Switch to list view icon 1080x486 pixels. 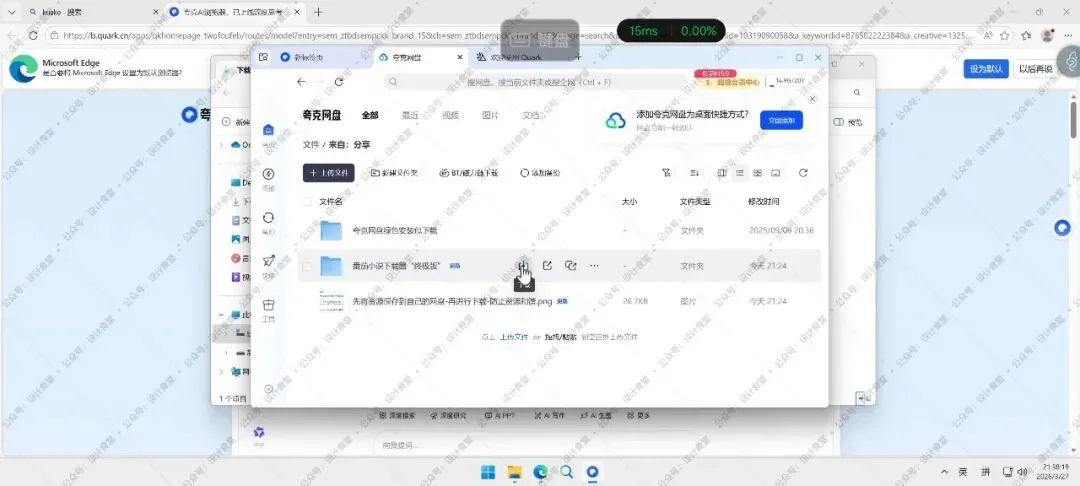(740, 173)
